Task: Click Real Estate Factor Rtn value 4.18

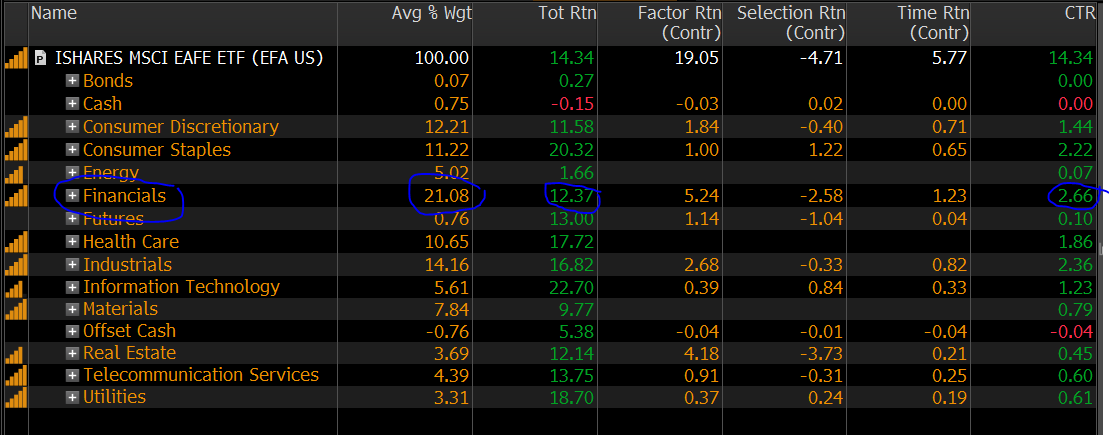Action: click(x=701, y=353)
